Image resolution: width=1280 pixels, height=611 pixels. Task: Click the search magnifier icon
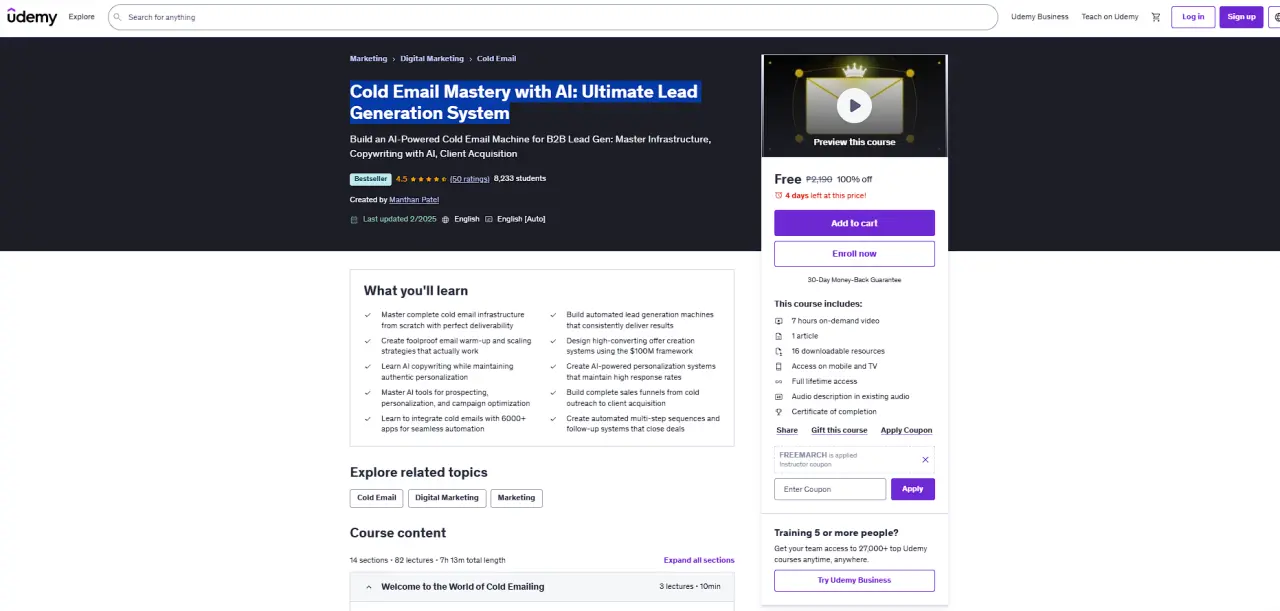(x=118, y=17)
